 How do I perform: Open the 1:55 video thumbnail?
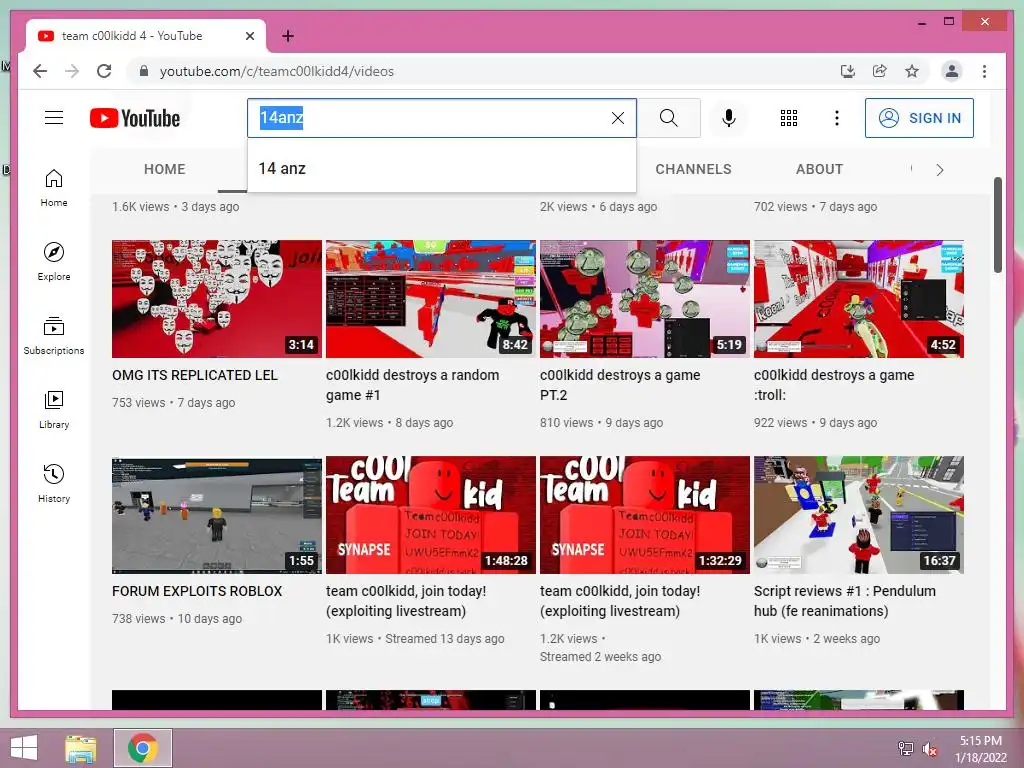[217, 515]
